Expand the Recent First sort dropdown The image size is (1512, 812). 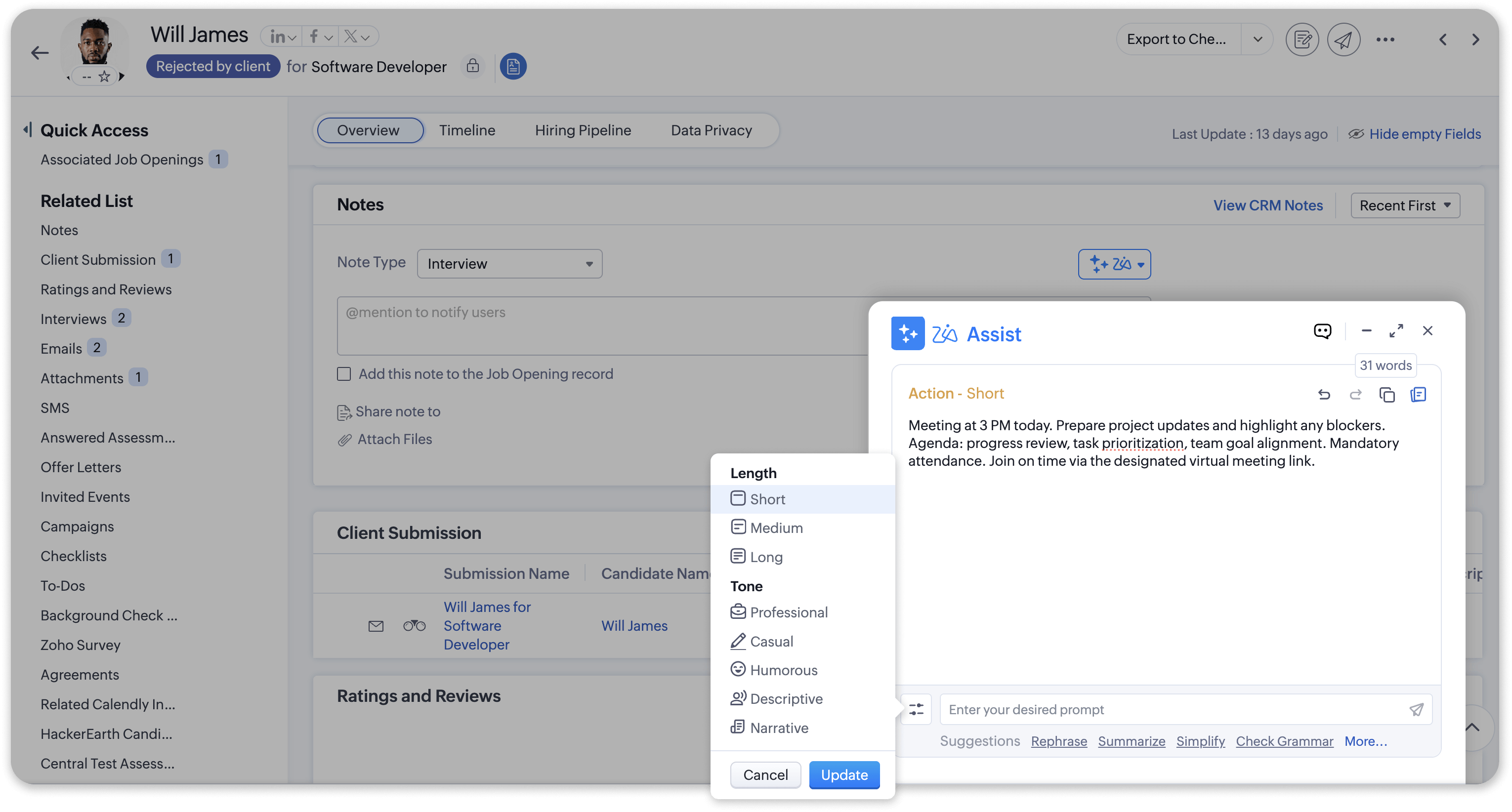pyautogui.click(x=1405, y=205)
